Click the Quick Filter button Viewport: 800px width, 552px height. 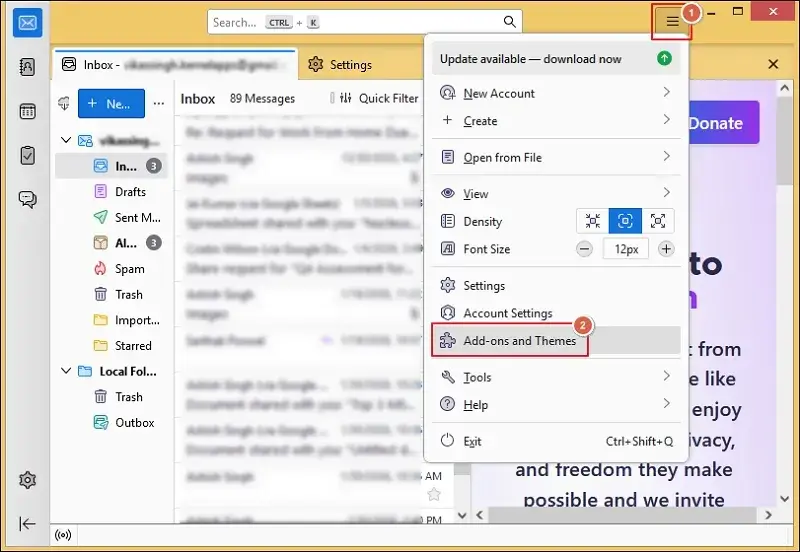tap(379, 98)
